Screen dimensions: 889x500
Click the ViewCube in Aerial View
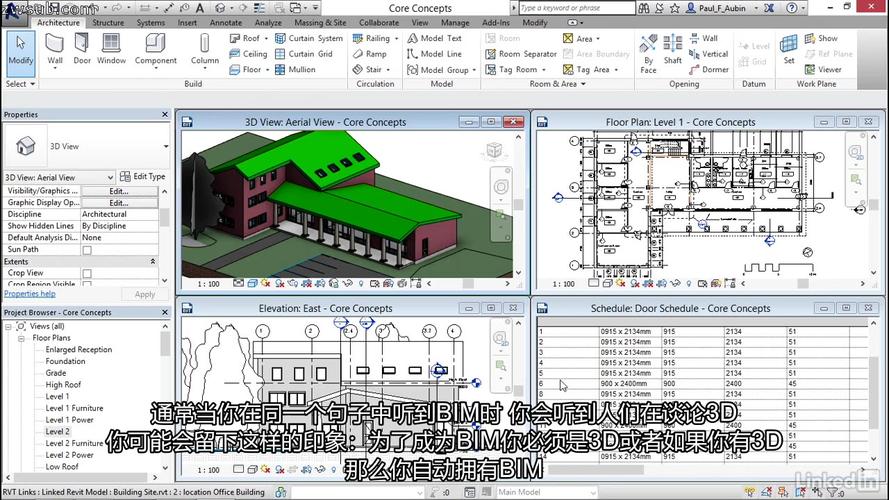click(x=494, y=150)
